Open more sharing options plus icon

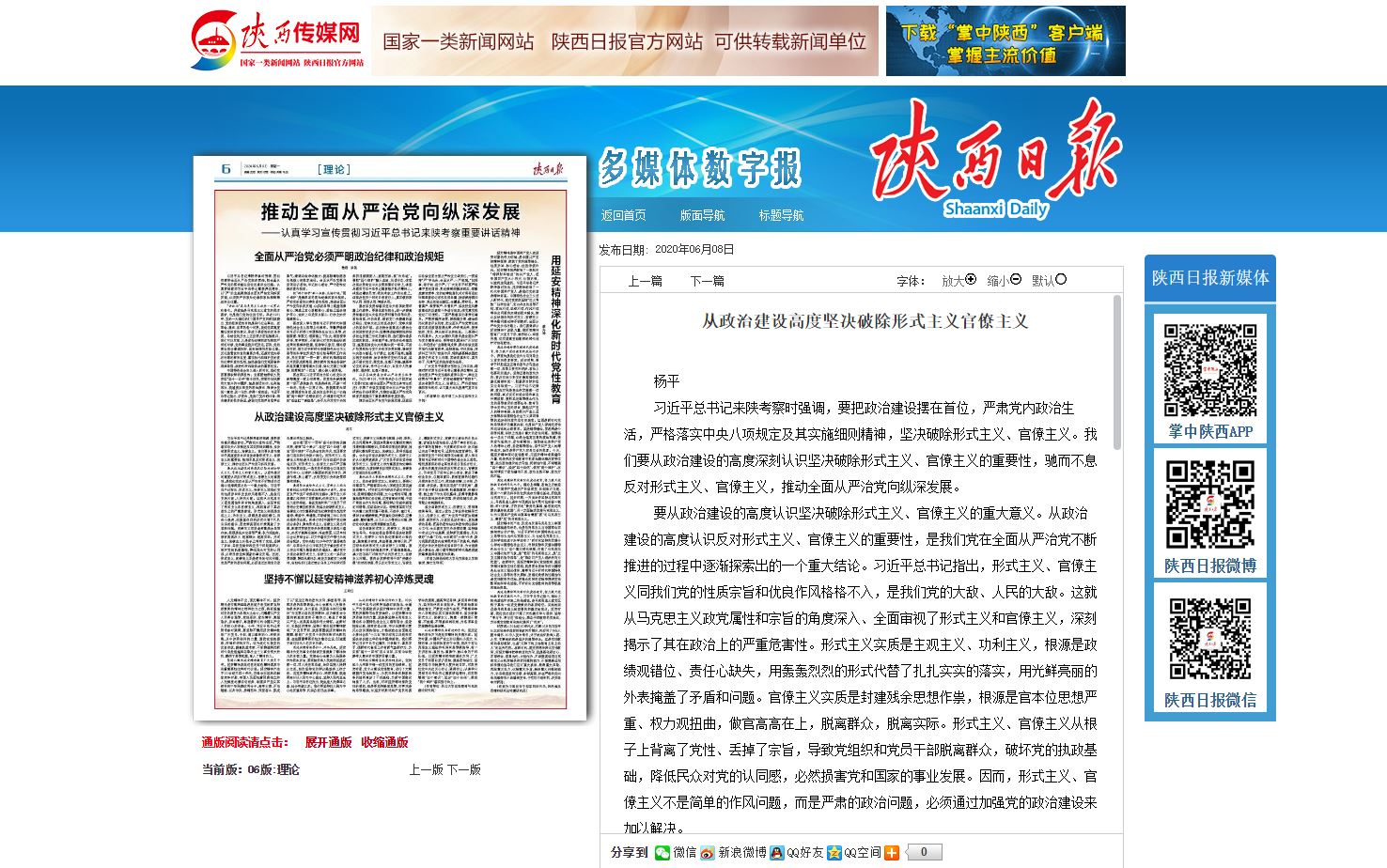892,852
